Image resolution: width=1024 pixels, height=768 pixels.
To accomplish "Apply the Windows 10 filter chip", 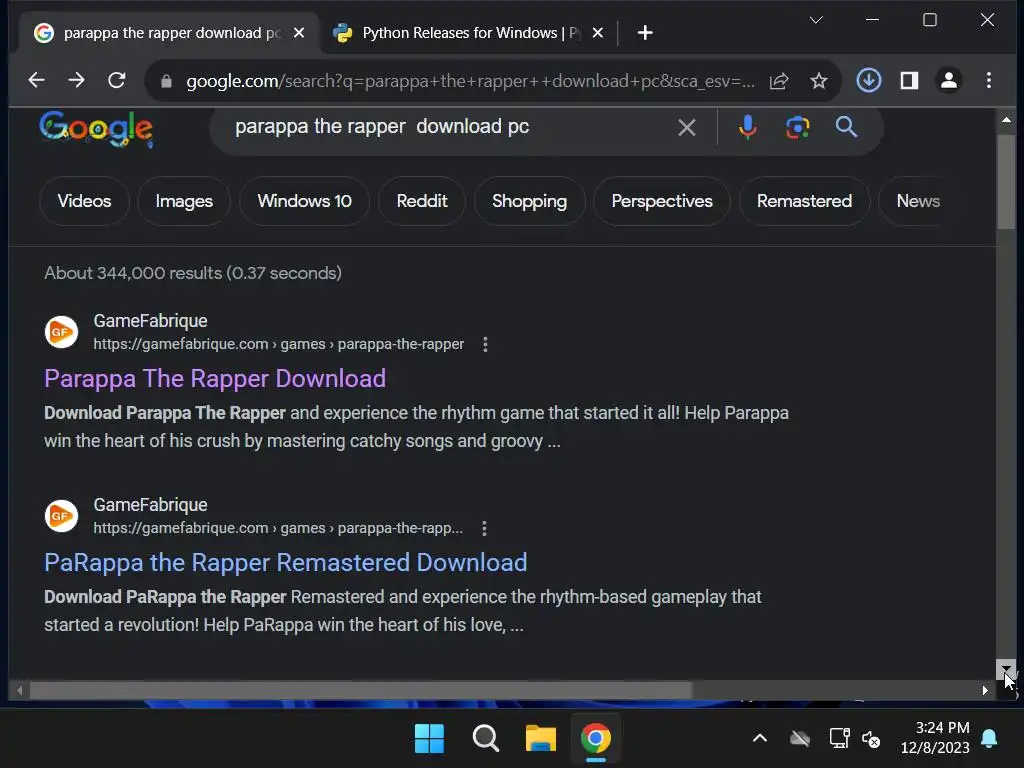I will tap(304, 201).
